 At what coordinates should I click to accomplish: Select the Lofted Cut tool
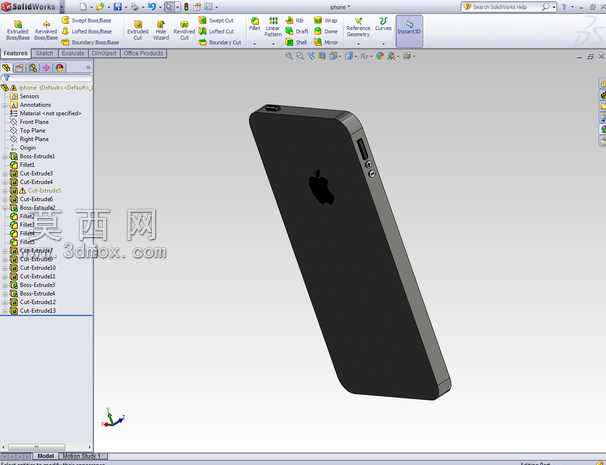click(217, 31)
